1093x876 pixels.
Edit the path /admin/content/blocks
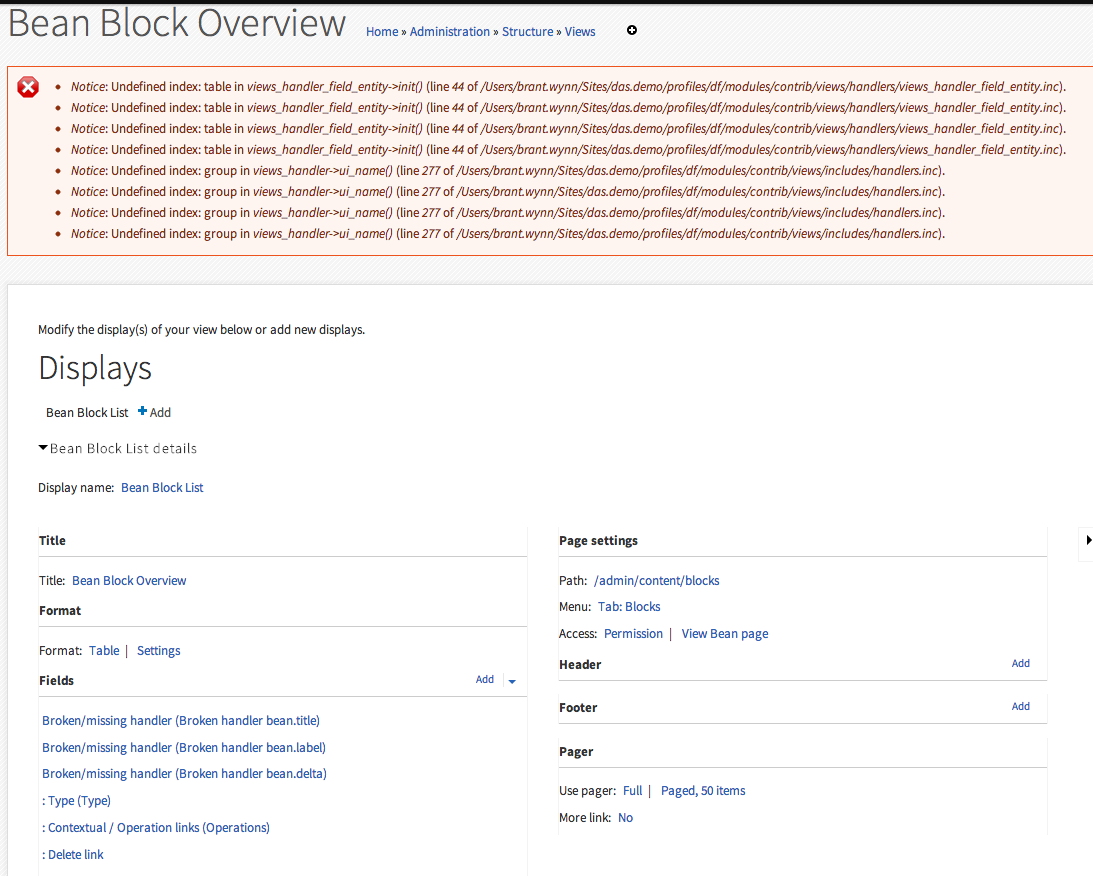coord(656,580)
